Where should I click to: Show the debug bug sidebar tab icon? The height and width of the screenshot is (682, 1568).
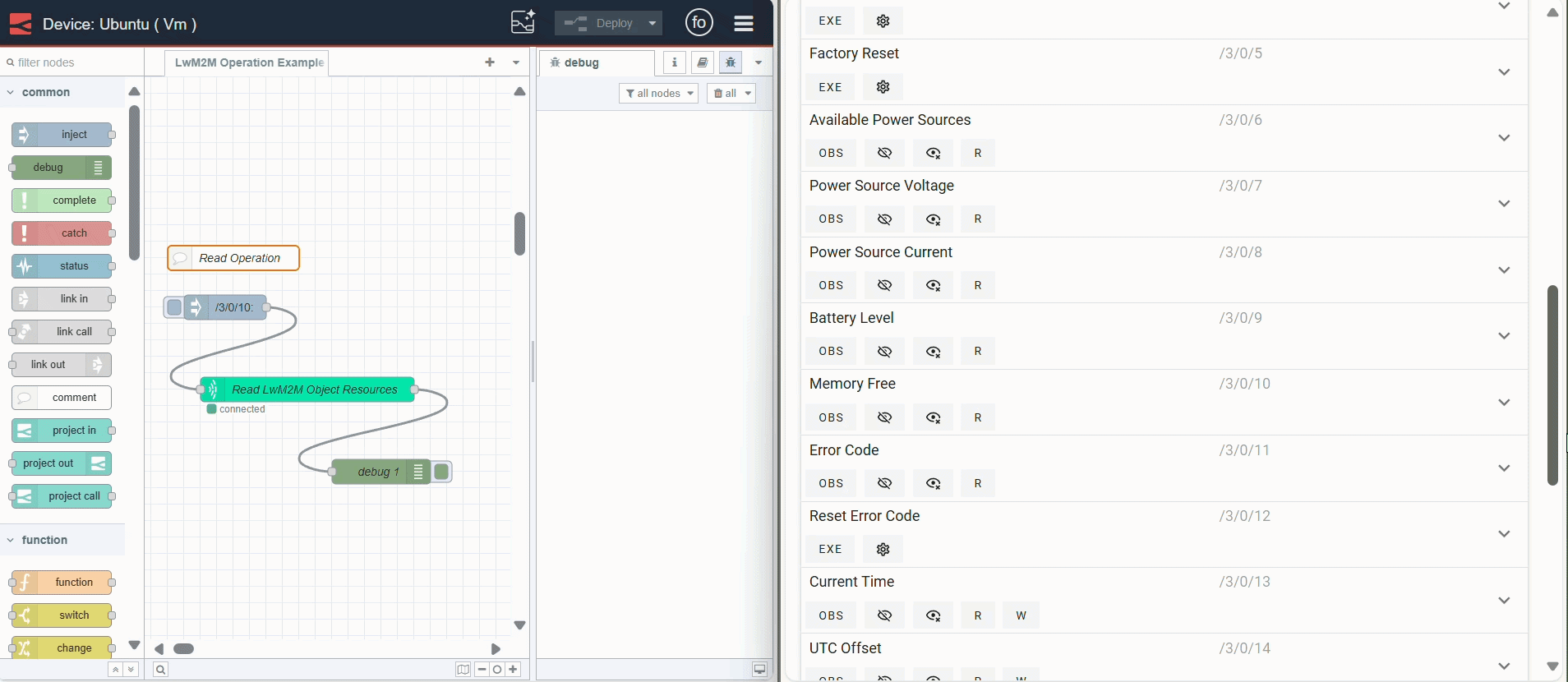click(x=731, y=62)
